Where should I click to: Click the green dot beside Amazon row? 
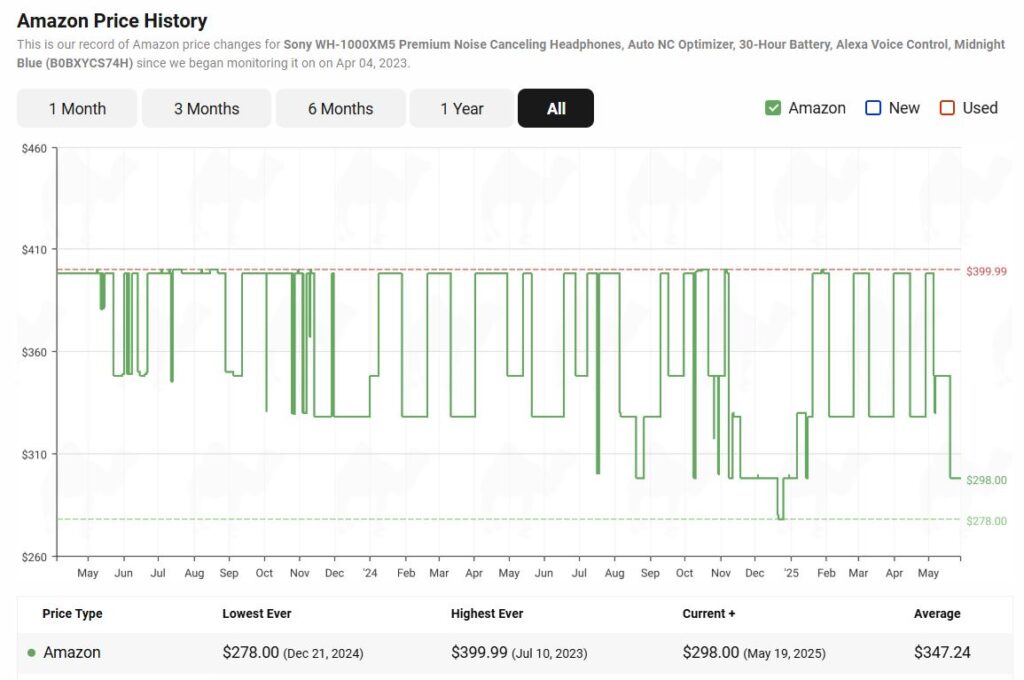tap(31, 653)
